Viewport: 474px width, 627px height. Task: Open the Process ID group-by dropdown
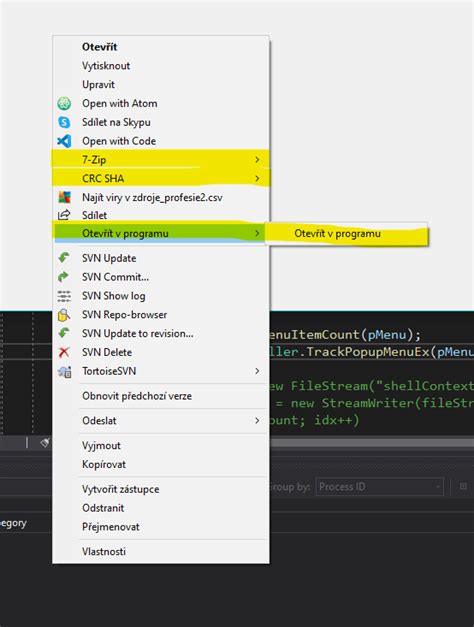pos(379,487)
